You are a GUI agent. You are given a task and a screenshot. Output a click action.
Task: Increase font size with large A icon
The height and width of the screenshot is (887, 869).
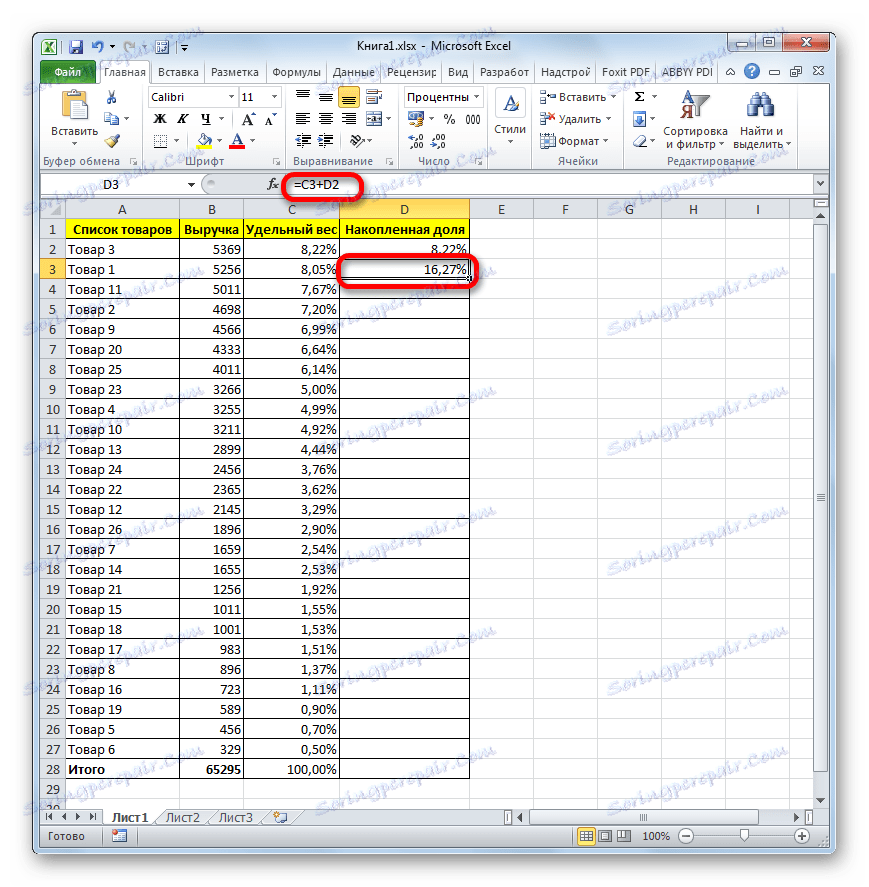point(248,119)
